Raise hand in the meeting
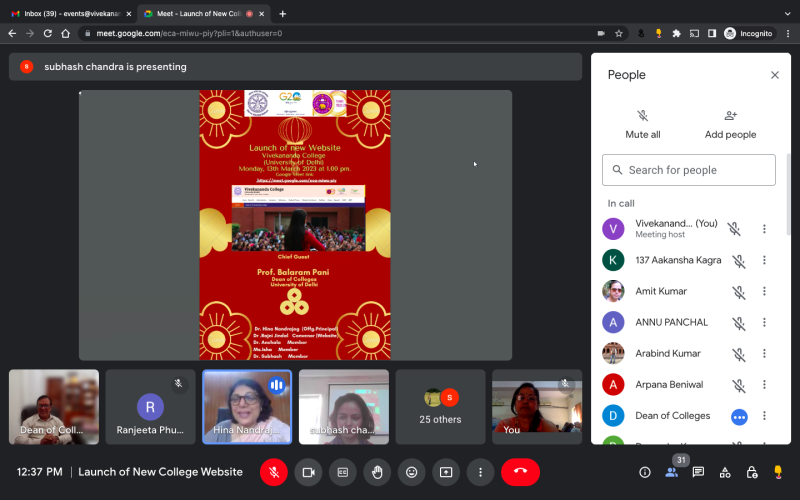800x500 pixels. pos(377,472)
